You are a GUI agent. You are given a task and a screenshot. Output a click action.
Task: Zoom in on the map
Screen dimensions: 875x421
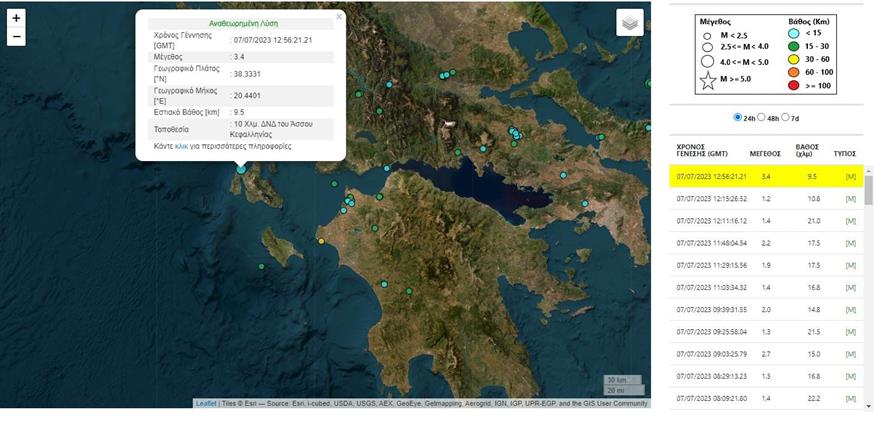pos(16,18)
